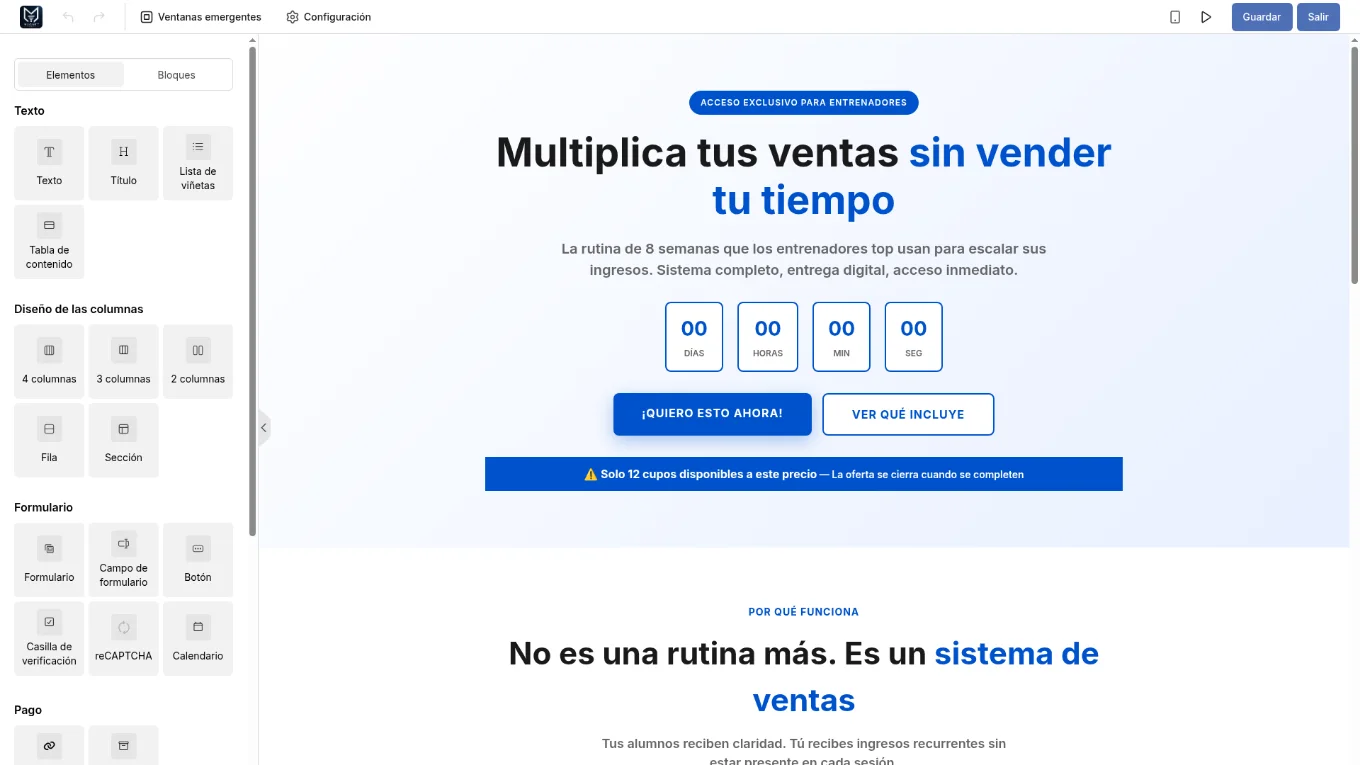Add a Formulario element
The height and width of the screenshot is (765, 1360).
pyautogui.click(x=49, y=560)
